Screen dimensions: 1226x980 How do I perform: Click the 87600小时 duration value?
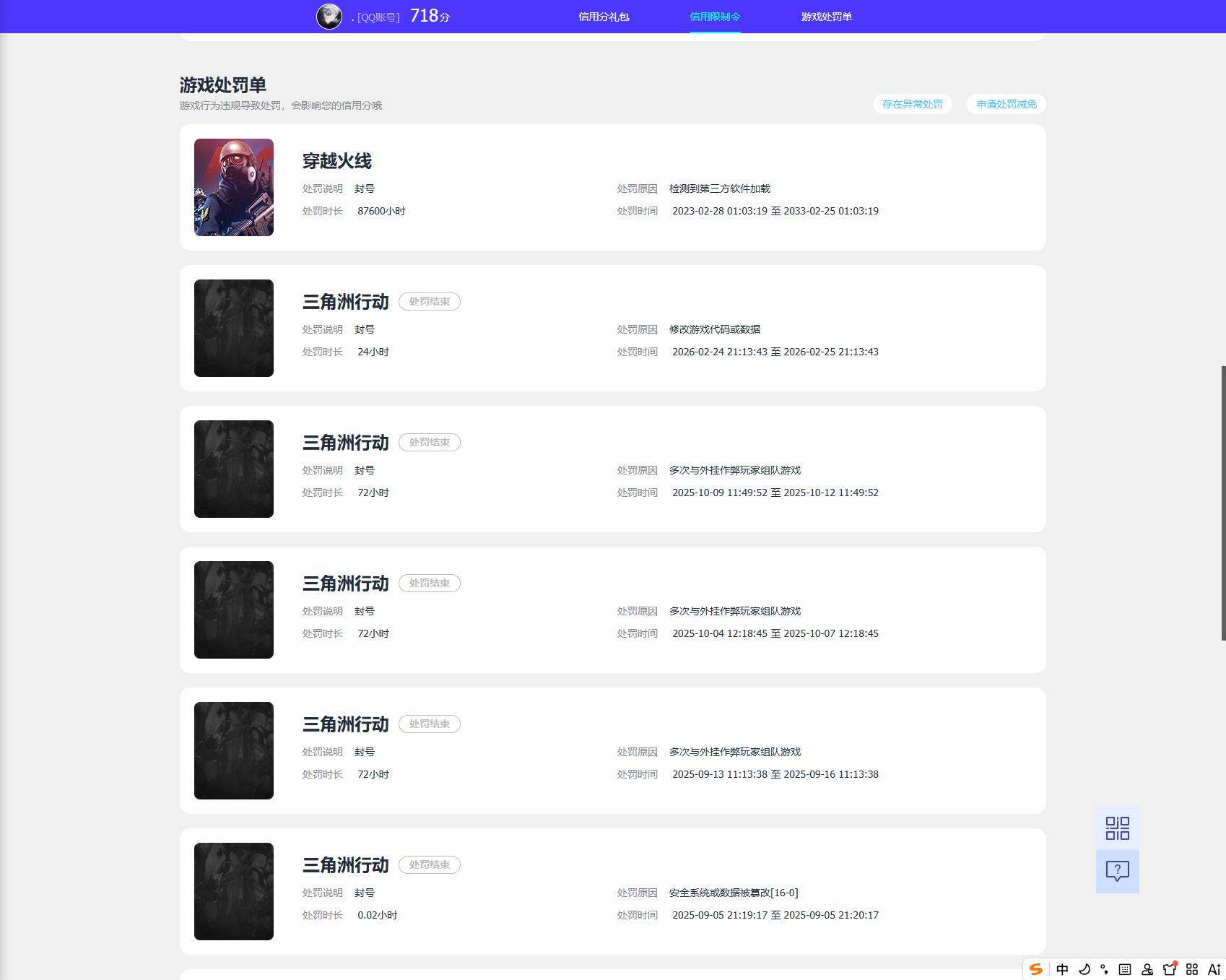pyautogui.click(x=381, y=211)
